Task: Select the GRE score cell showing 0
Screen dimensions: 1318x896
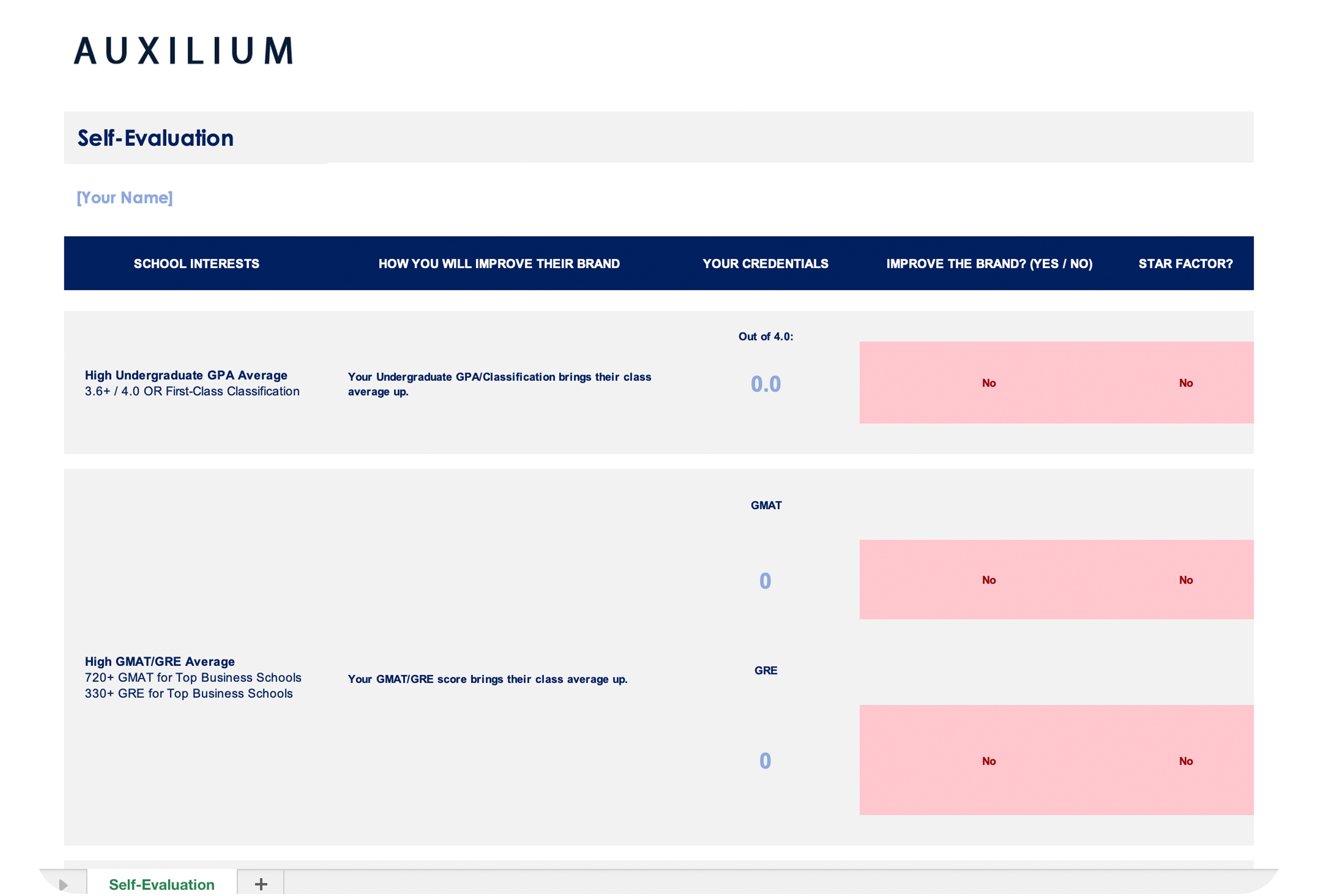Action: tap(765, 761)
